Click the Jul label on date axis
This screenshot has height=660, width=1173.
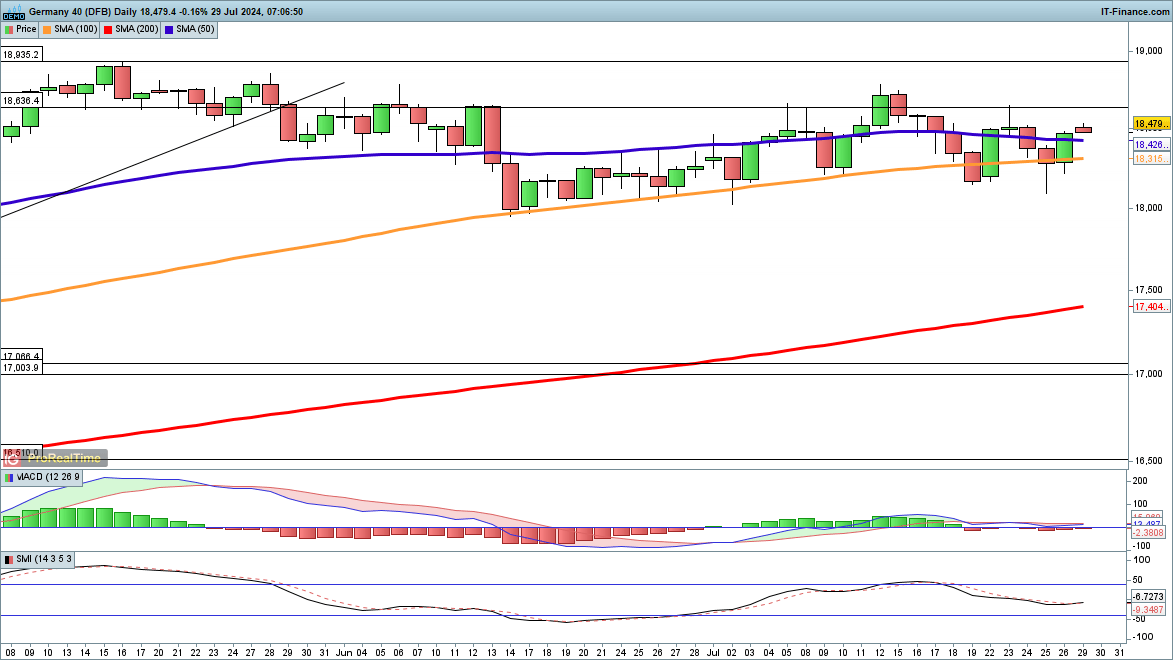(714, 653)
